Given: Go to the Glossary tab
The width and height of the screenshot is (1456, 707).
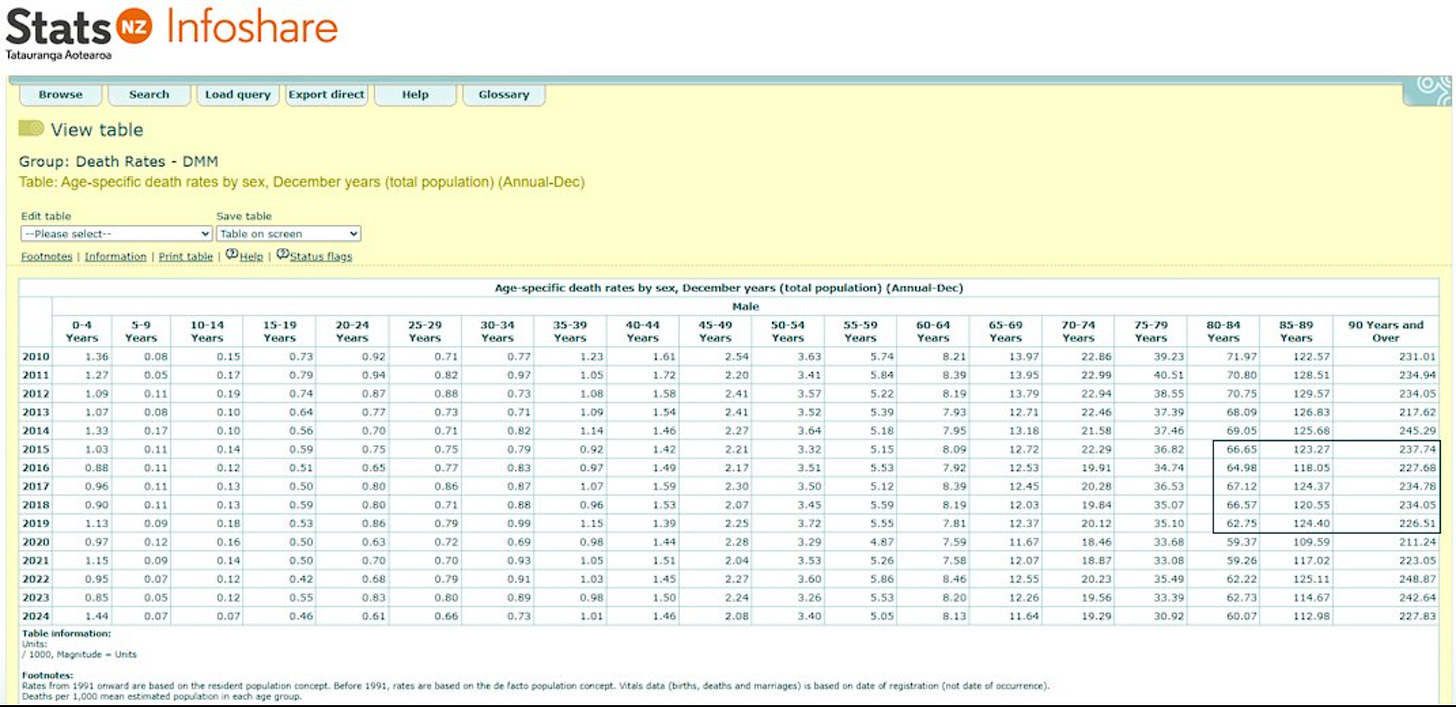Looking at the screenshot, I should pyautogui.click(x=504, y=95).
